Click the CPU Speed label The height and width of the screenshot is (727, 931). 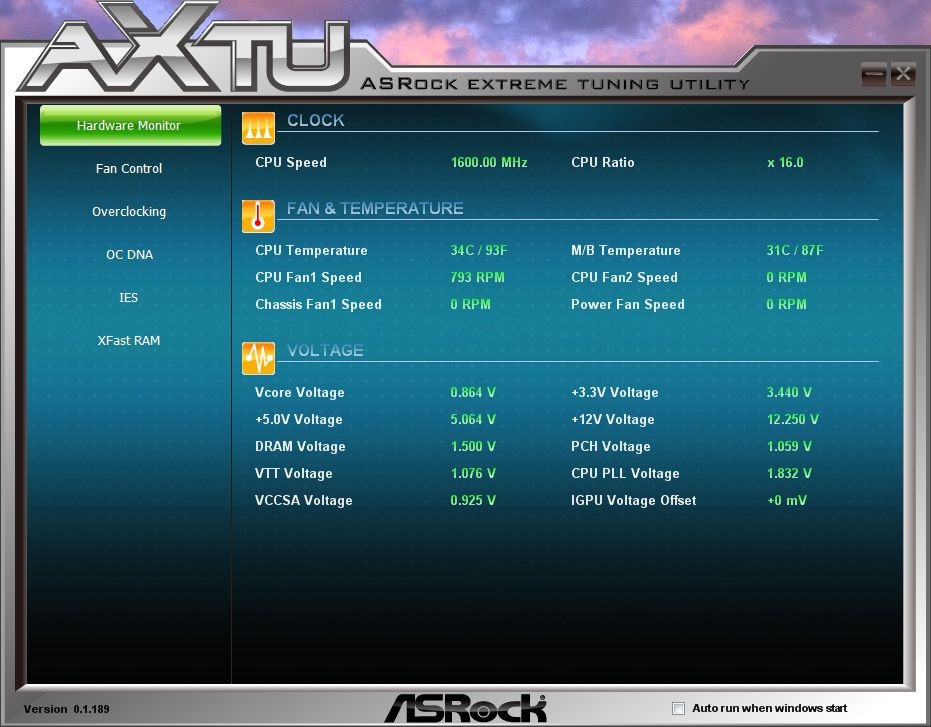coord(291,163)
